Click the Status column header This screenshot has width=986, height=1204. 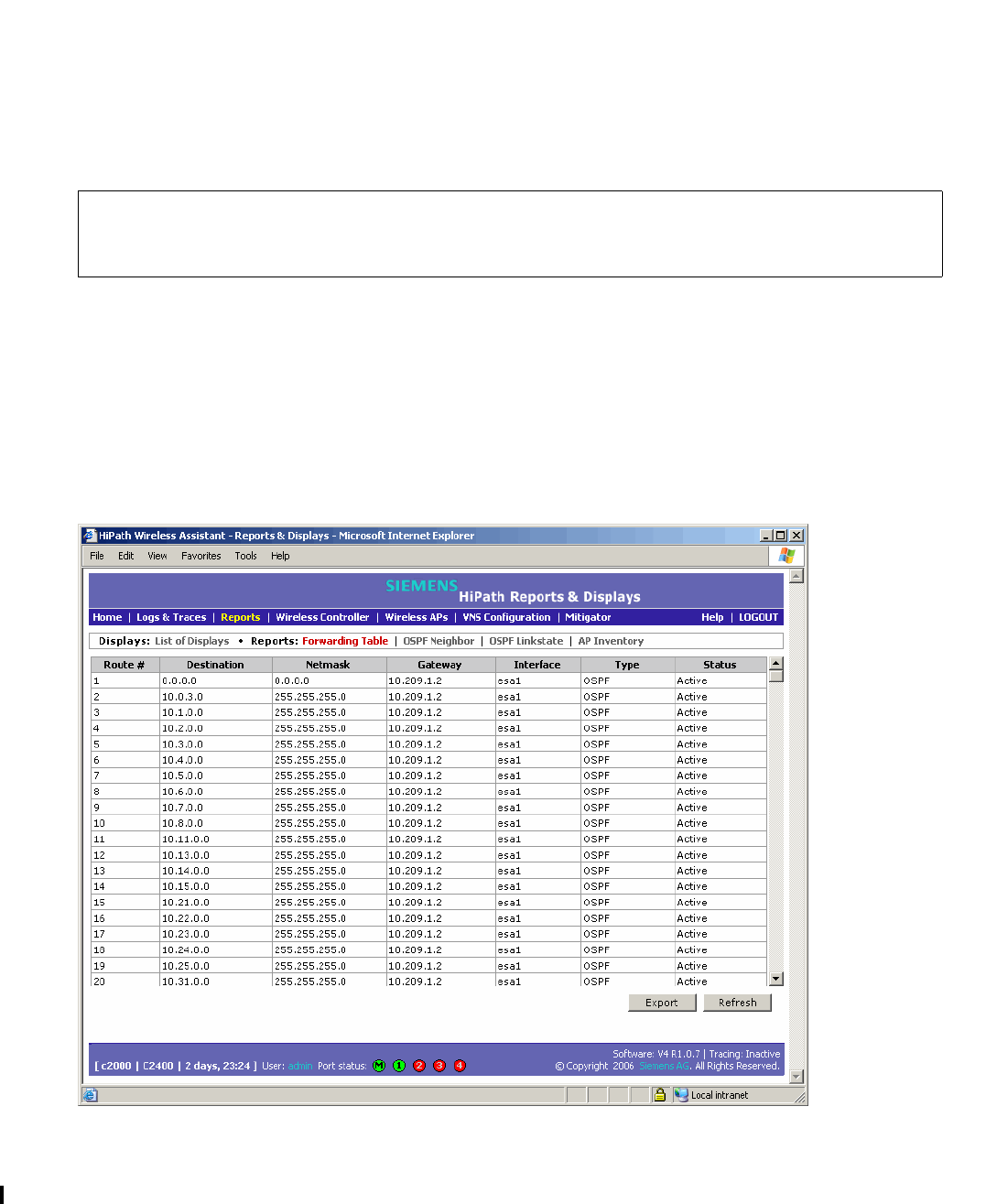tap(720, 665)
